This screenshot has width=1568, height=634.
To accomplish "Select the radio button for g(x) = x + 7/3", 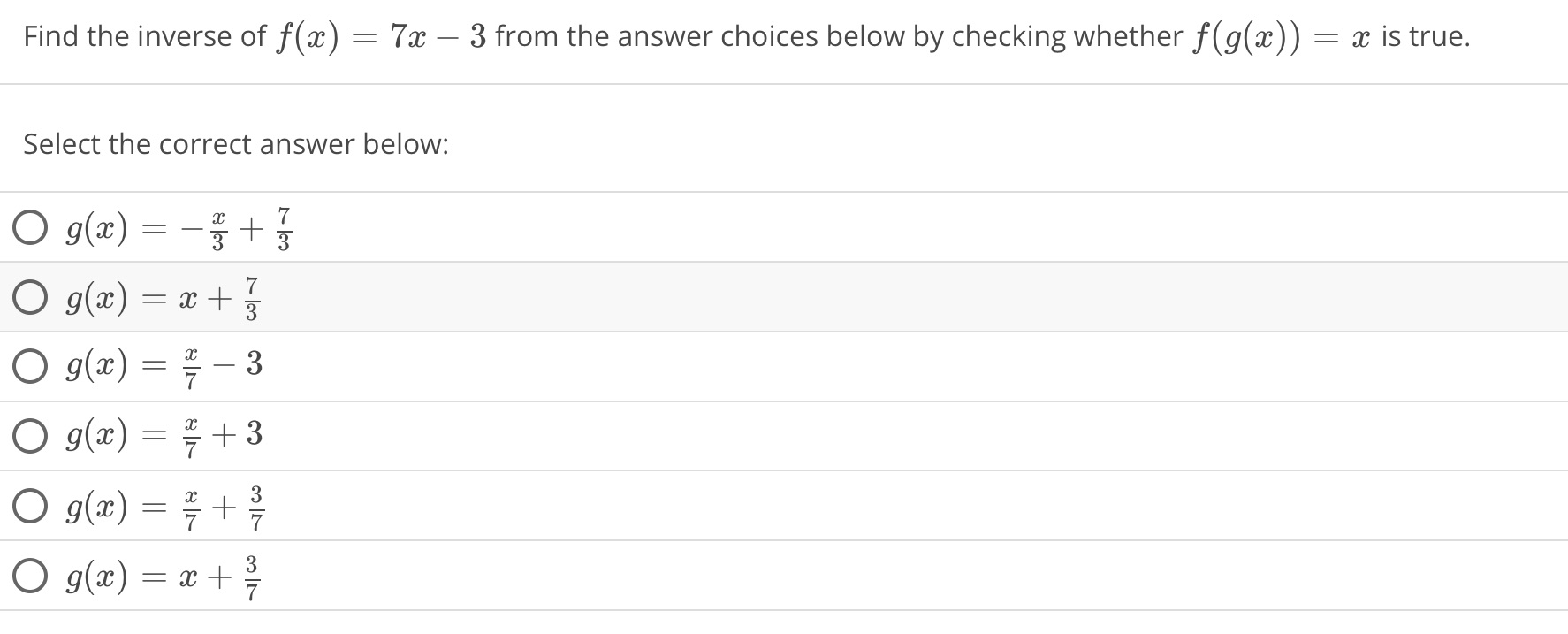I will pos(31,298).
